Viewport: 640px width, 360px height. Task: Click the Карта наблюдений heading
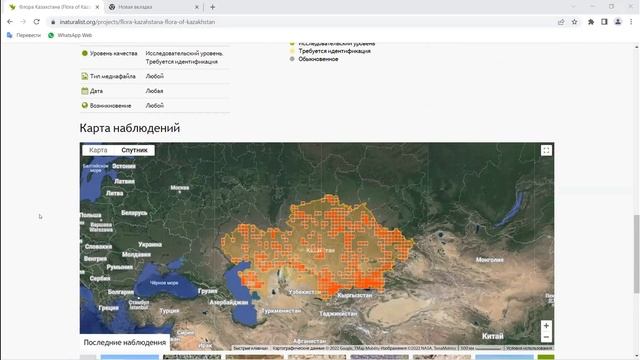130,128
